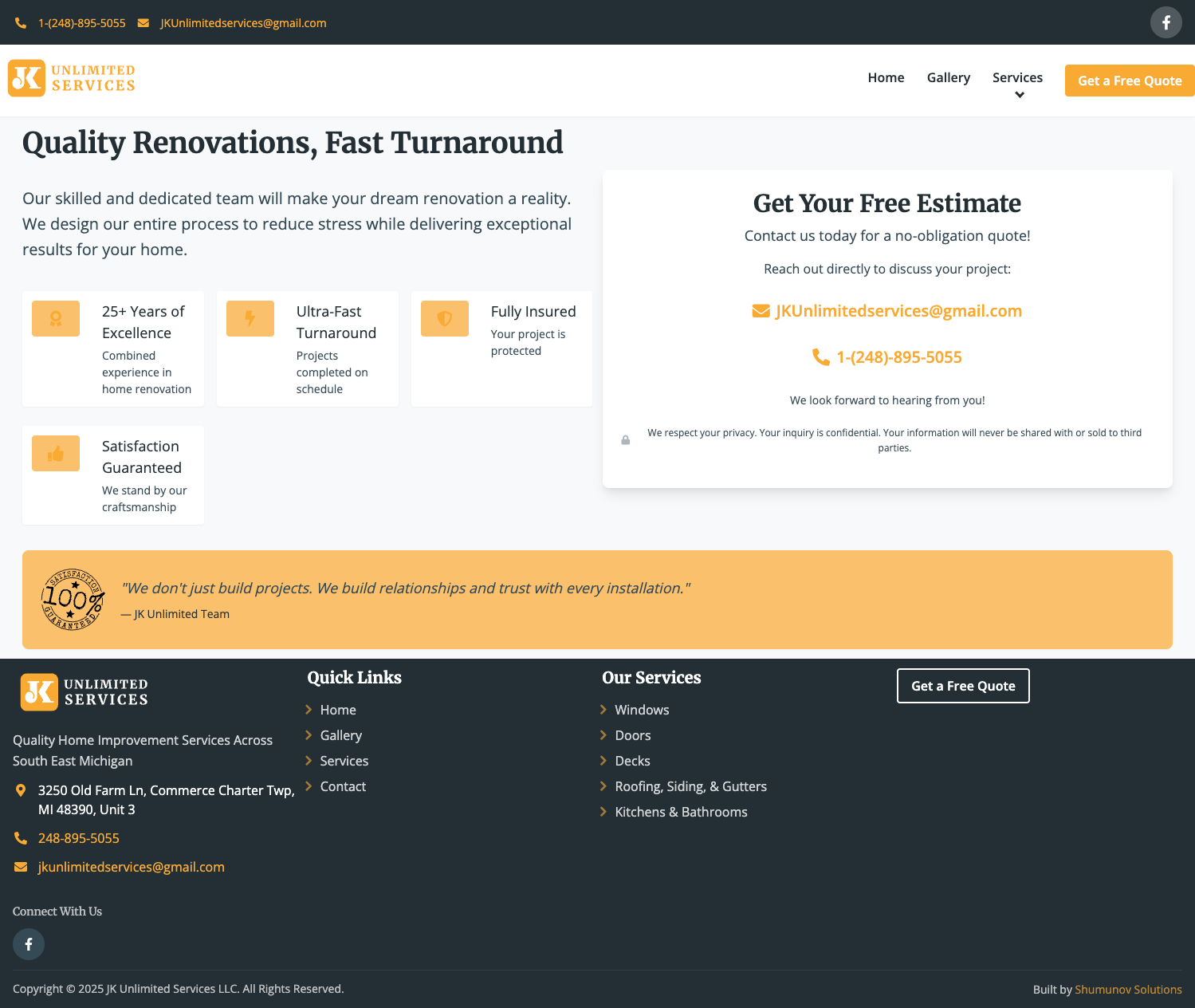Screen dimensions: 1195x1008
Task: Open the Services menu in navigation
Action: coord(1017,77)
